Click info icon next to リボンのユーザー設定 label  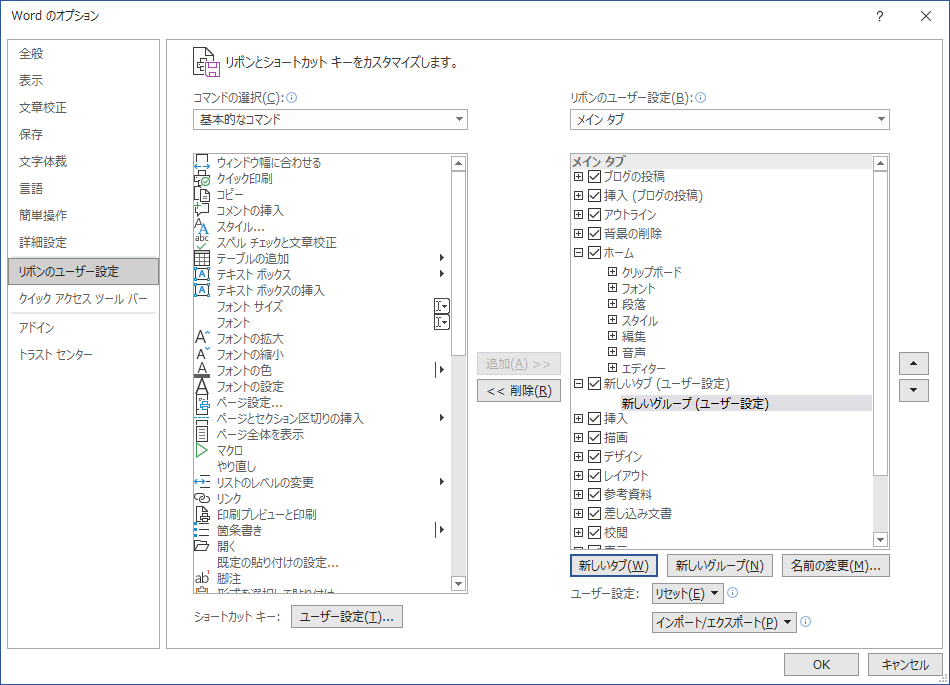700,98
